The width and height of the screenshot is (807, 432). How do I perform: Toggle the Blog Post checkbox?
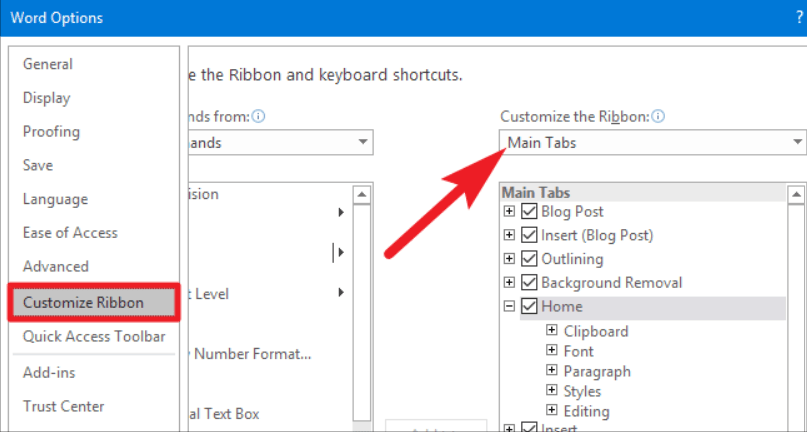(x=529, y=212)
